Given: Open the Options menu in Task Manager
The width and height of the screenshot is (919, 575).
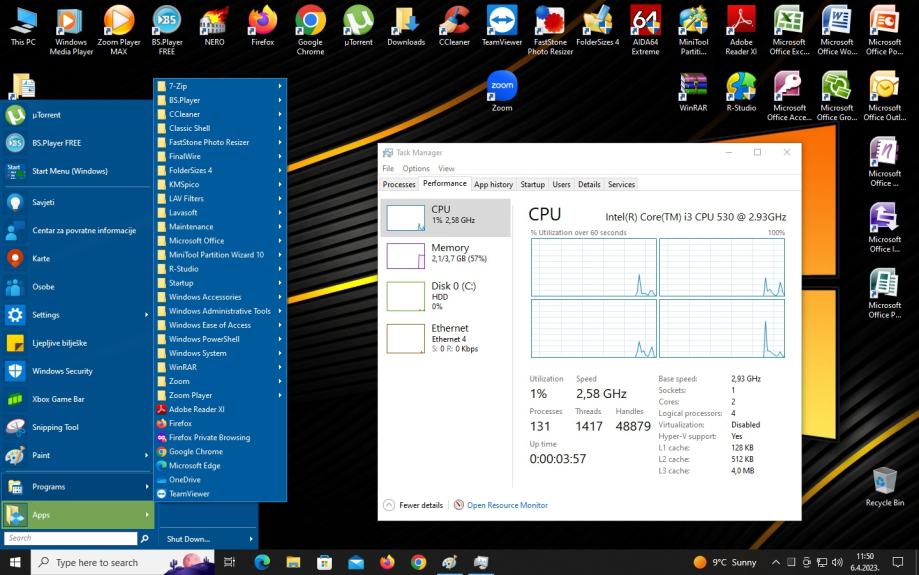Looking at the screenshot, I should click(416, 168).
